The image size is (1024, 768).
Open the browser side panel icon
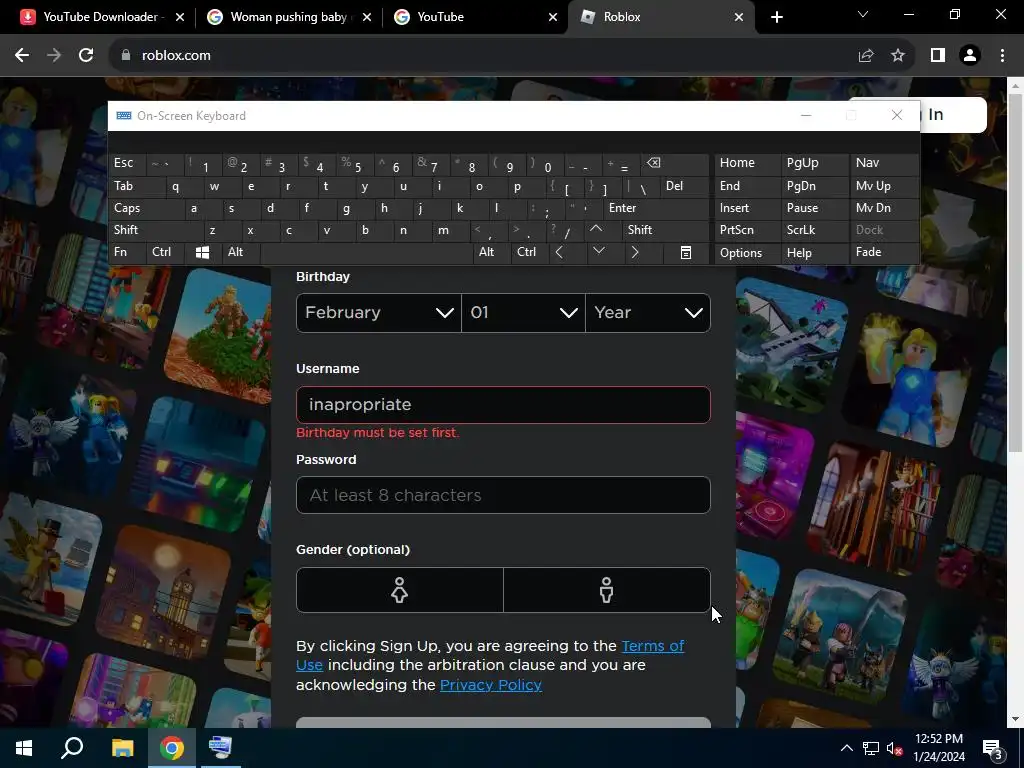(x=938, y=56)
